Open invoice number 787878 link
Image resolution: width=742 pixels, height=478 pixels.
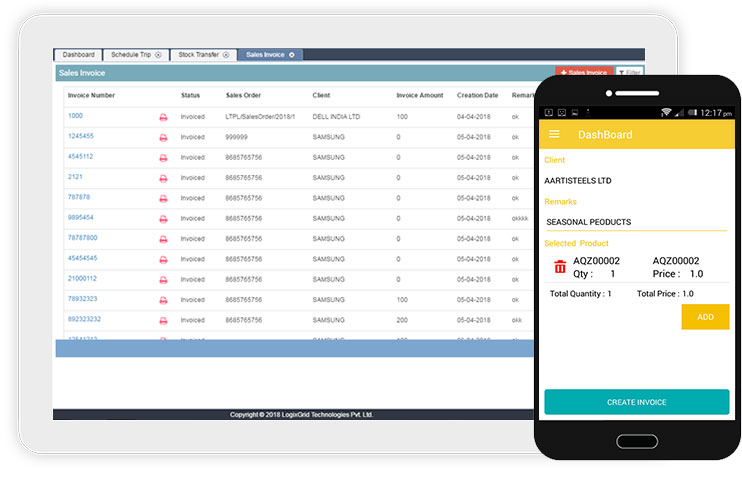coord(79,197)
